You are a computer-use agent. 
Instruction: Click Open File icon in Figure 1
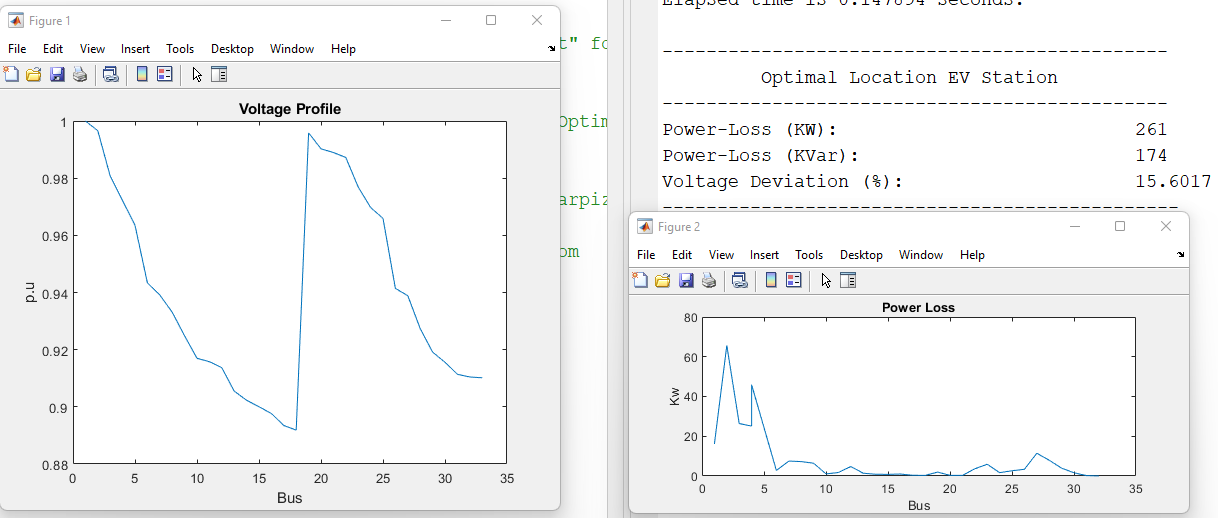coord(34,74)
